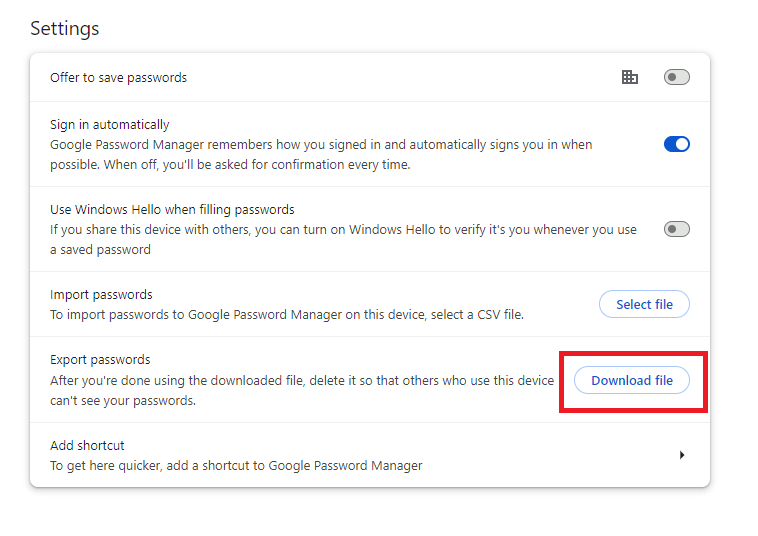758x536 pixels.
Task: Expand Add shortcut using the arrow
Action: (x=682, y=455)
